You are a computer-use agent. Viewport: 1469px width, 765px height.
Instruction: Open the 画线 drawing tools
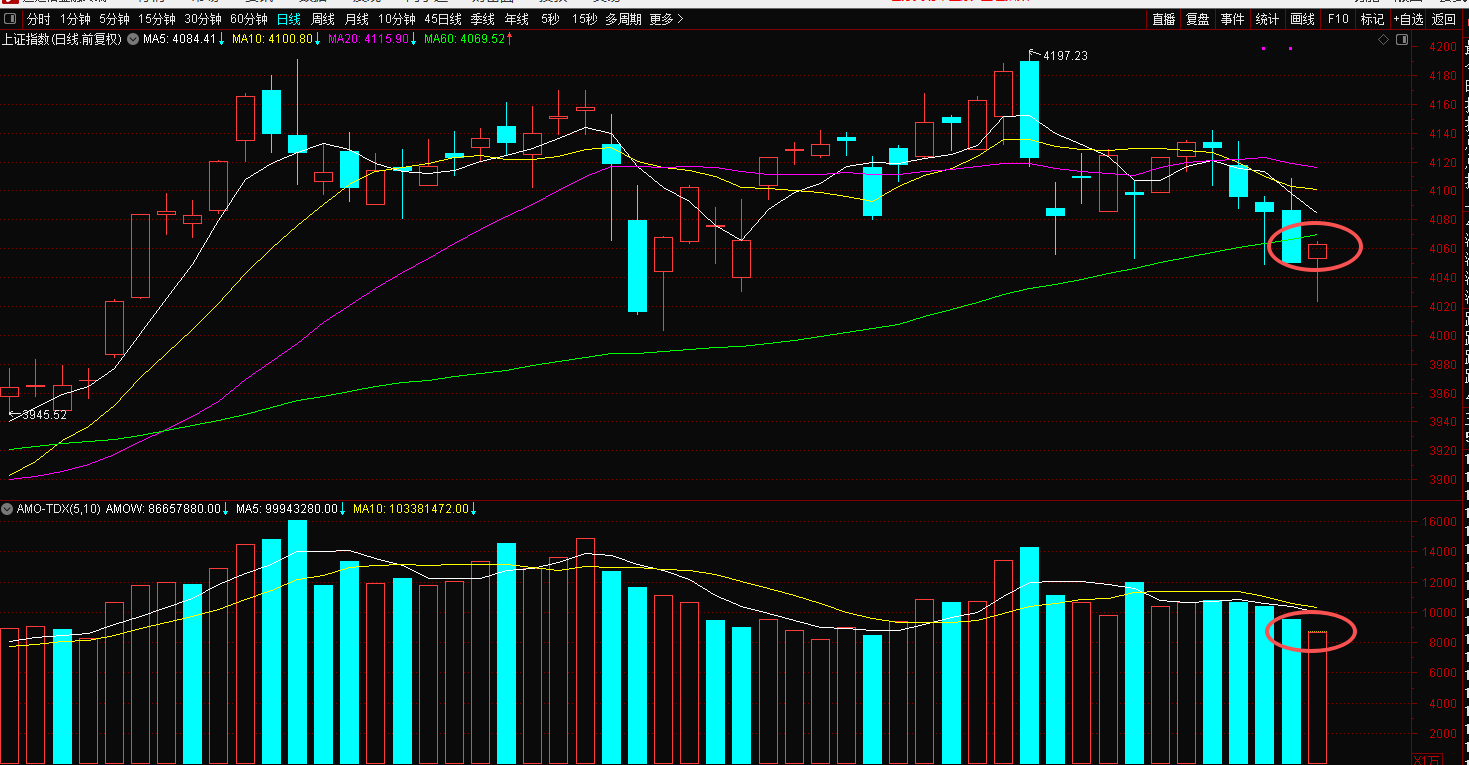tap(1302, 19)
